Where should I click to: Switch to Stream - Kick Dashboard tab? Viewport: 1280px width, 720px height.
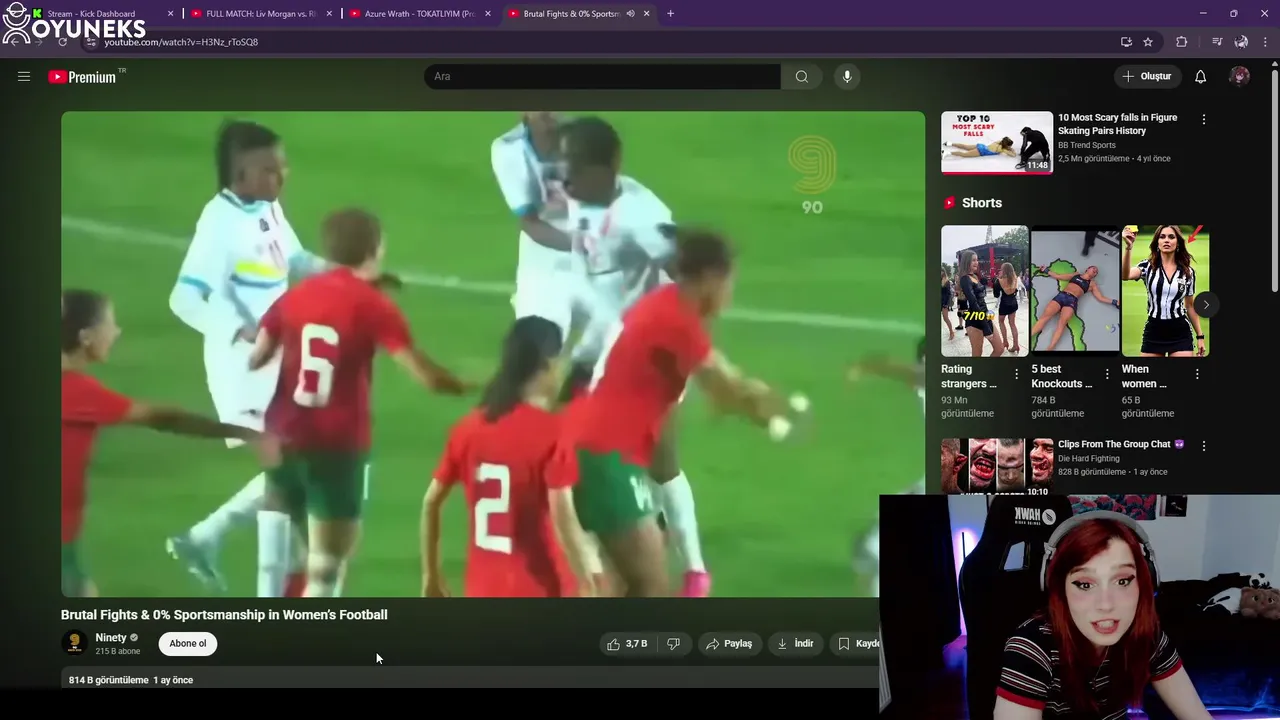[92, 14]
